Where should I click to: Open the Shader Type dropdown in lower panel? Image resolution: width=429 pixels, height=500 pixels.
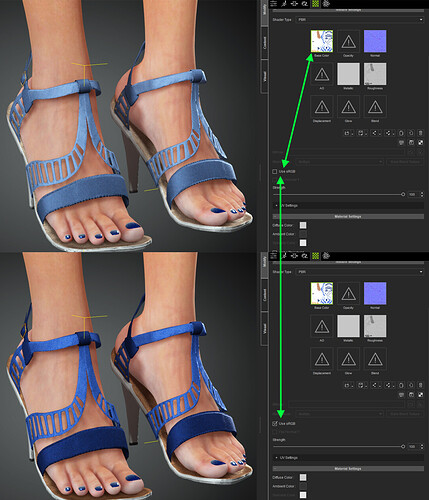click(360, 272)
